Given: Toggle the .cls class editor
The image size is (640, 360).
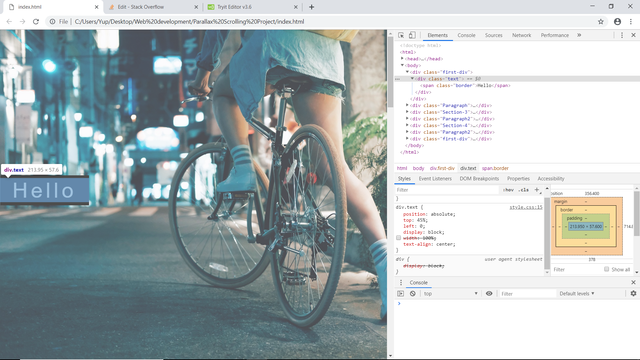Looking at the screenshot, I should (524, 190).
